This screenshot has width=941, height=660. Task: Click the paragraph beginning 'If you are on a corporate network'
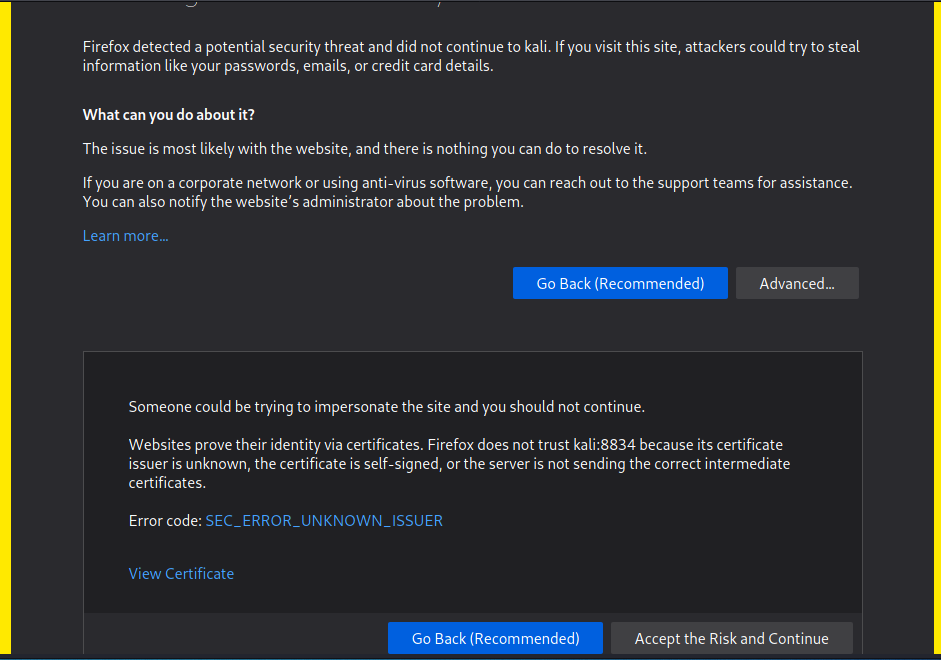(x=467, y=193)
